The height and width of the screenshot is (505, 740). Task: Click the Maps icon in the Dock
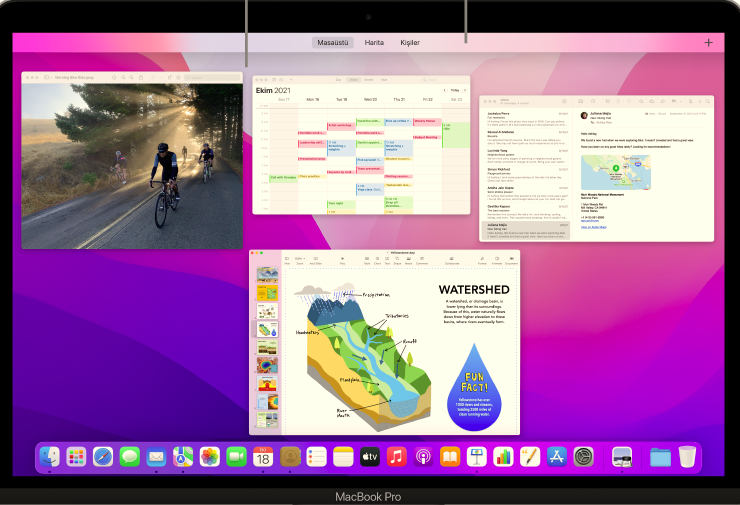click(183, 457)
